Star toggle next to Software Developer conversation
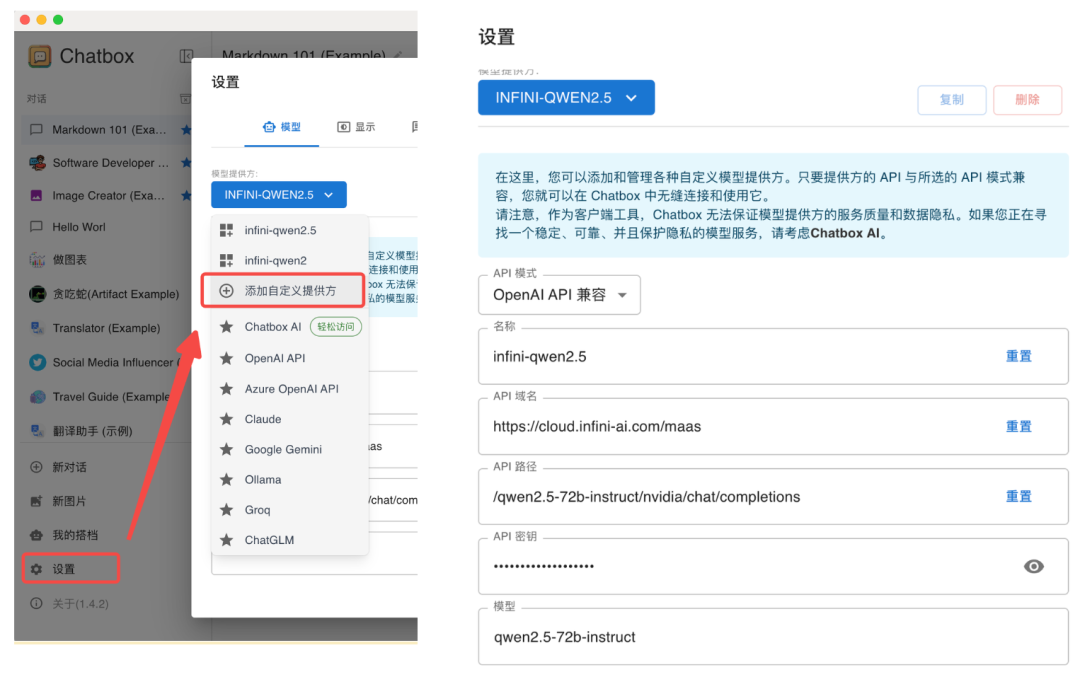 (186, 163)
